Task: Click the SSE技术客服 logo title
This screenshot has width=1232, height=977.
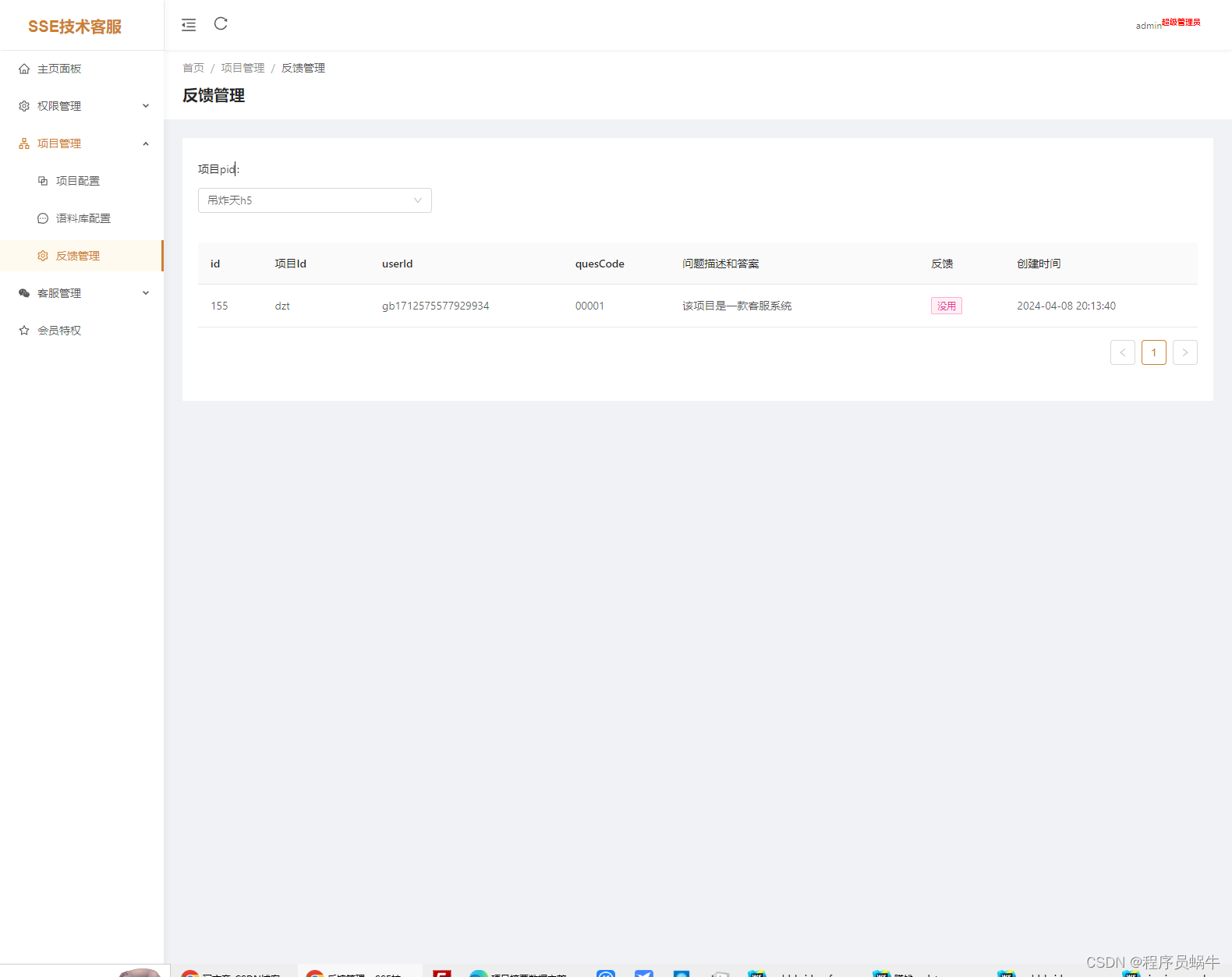Action: pos(75,27)
